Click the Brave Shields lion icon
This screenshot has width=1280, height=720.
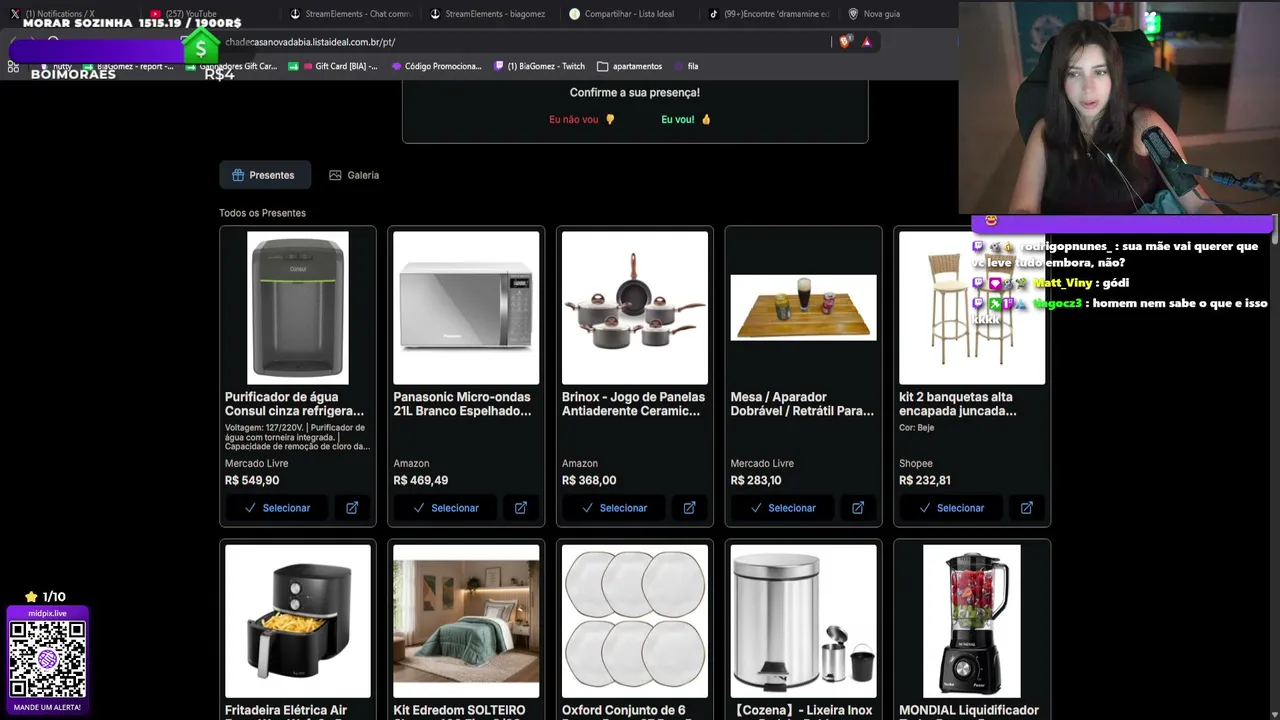(846, 42)
